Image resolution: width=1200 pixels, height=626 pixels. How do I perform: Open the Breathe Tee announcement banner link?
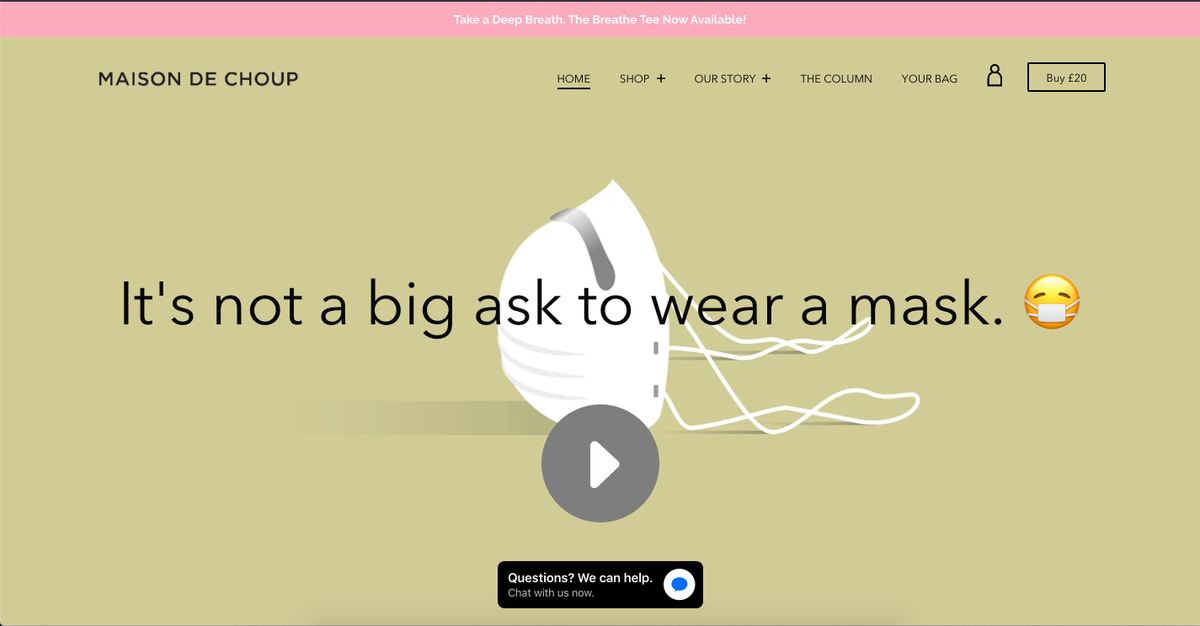coord(600,18)
